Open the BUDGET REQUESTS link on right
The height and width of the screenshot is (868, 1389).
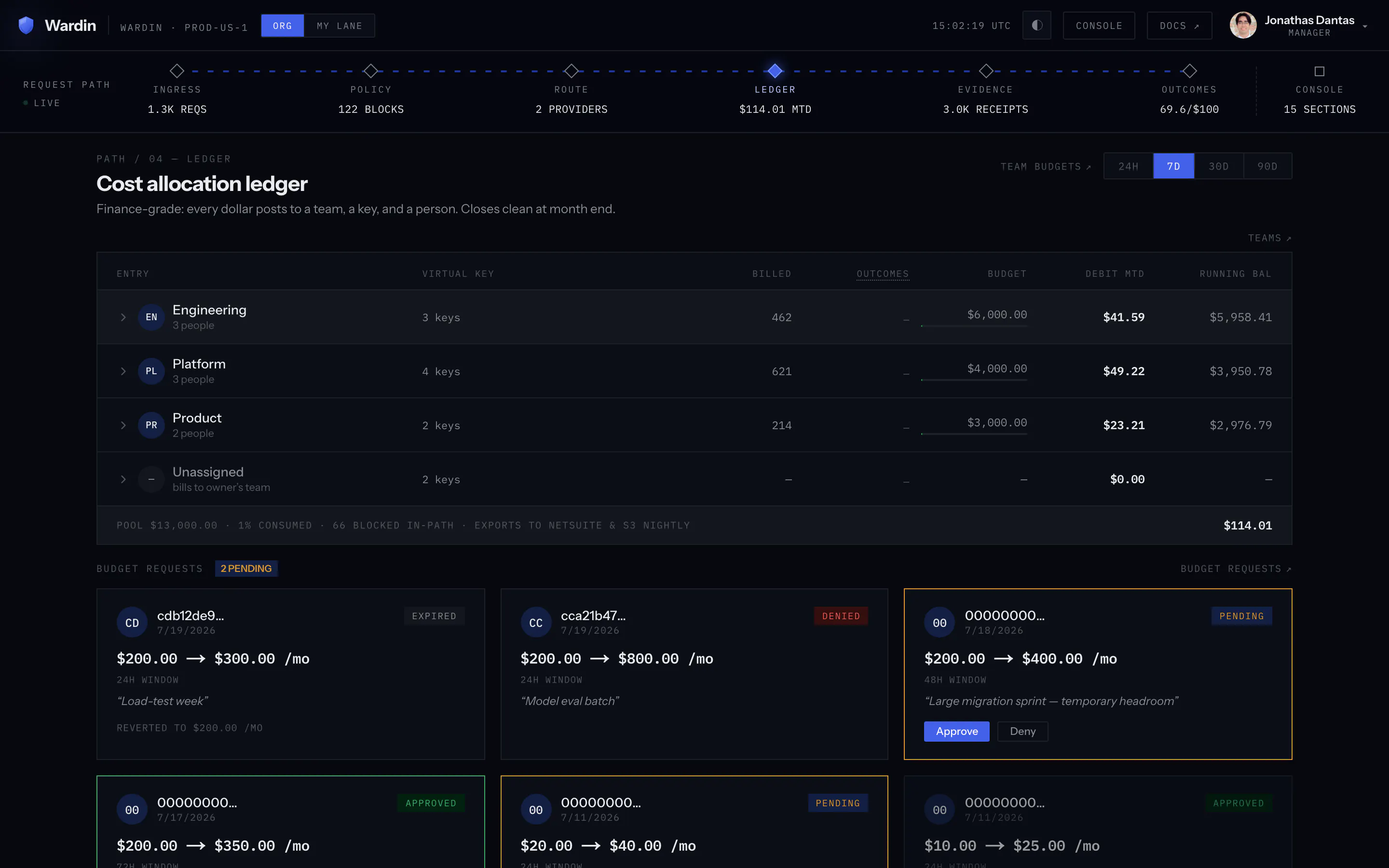click(x=1236, y=569)
